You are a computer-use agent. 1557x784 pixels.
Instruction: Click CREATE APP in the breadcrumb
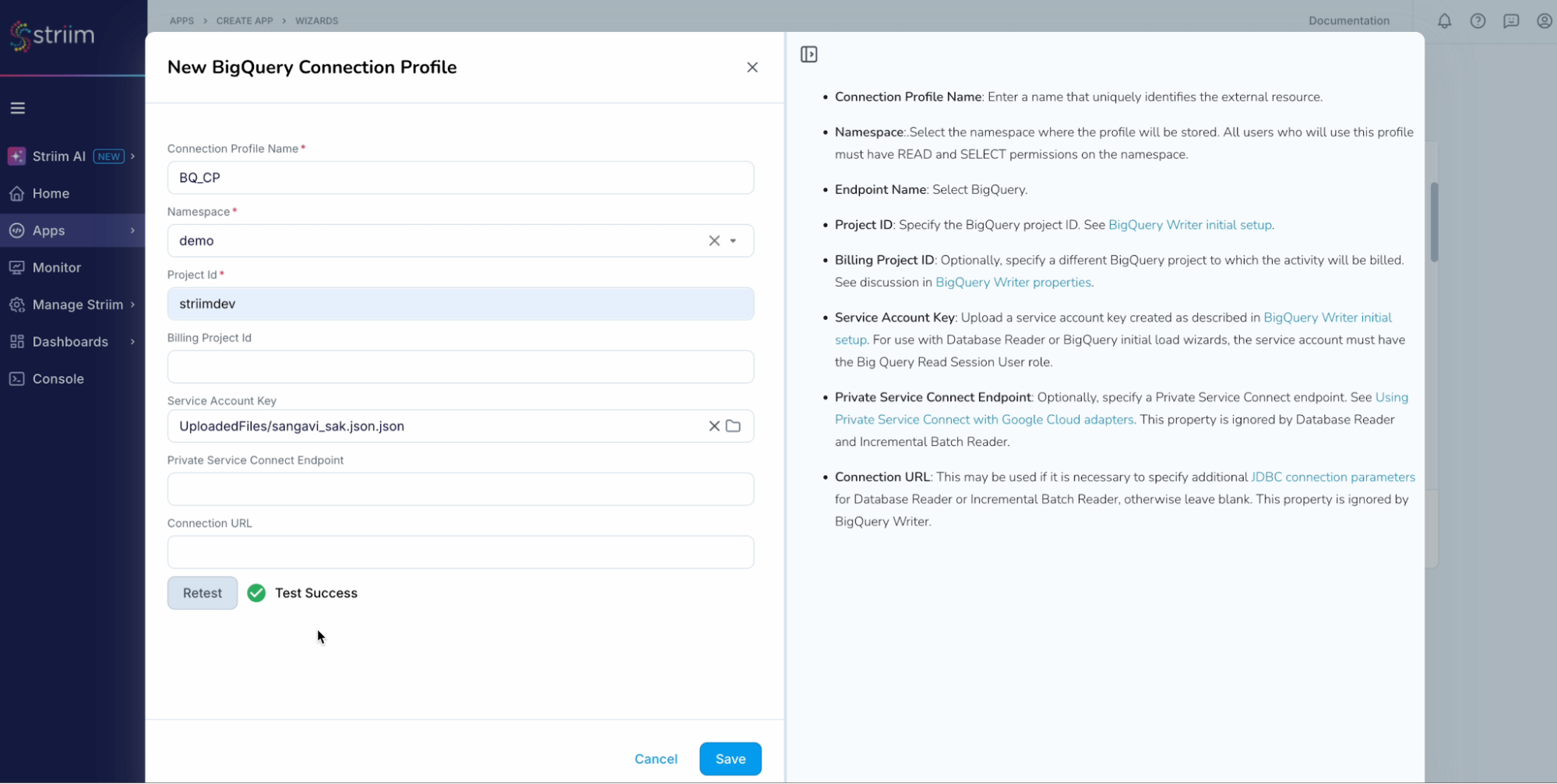(245, 21)
